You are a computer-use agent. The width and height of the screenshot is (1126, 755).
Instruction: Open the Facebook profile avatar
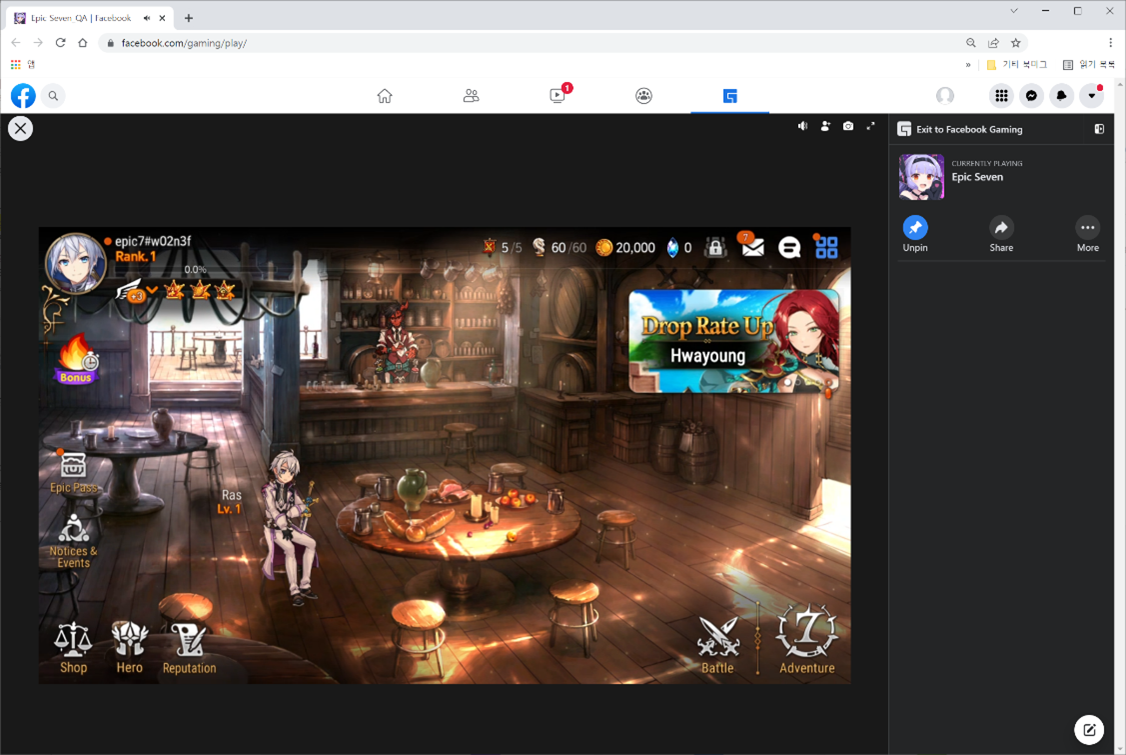(x=945, y=96)
